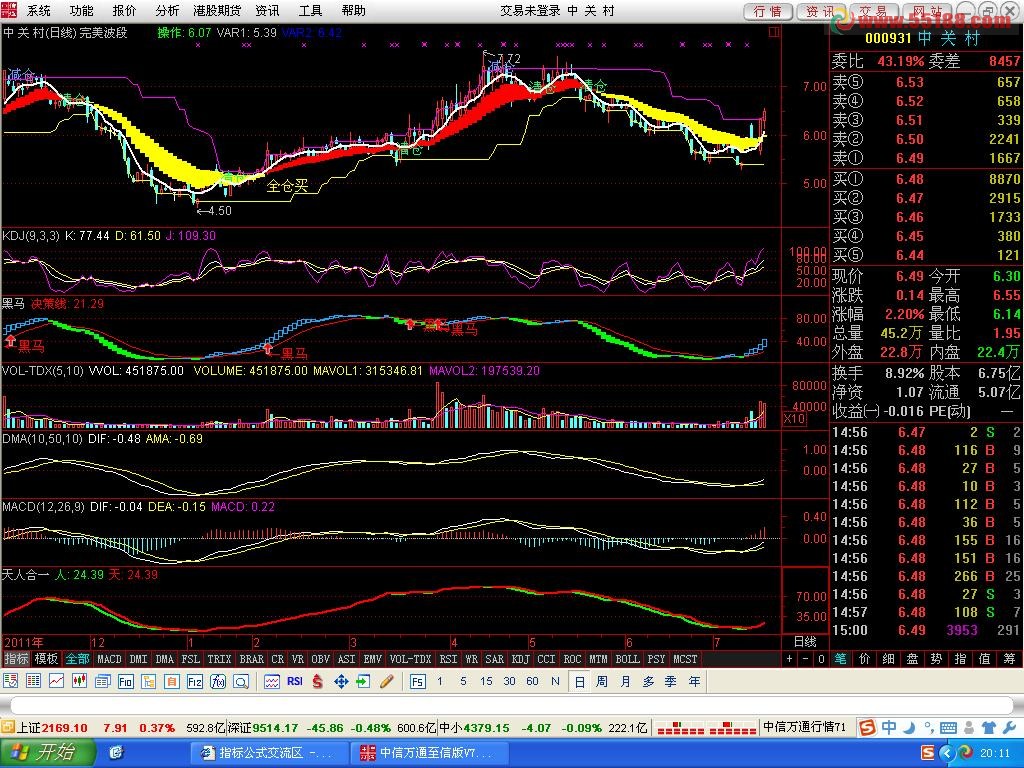Screen dimensions: 1024x768
Task: Select the 全部 indicator filter tab
Action: click(77, 659)
